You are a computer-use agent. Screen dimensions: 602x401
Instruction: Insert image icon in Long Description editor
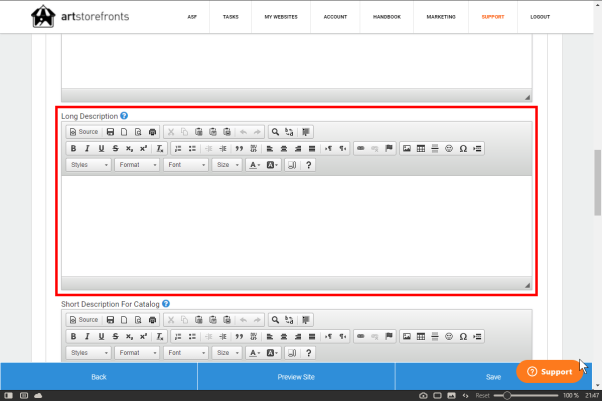(406, 148)
